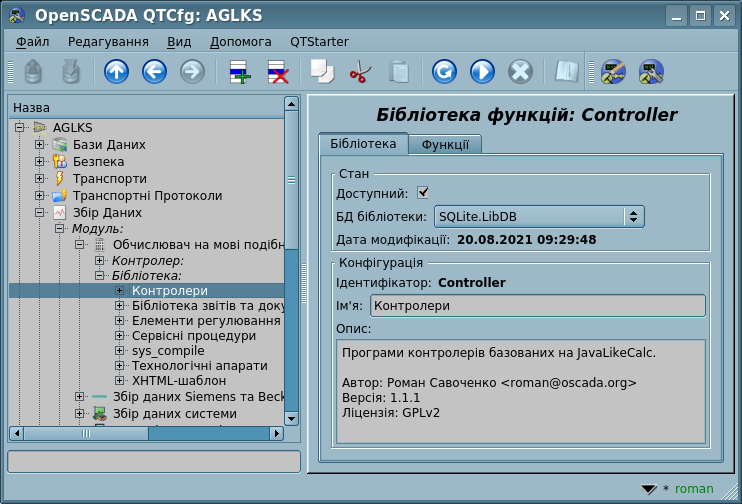Click the Ім'я input field

(537, 306)
